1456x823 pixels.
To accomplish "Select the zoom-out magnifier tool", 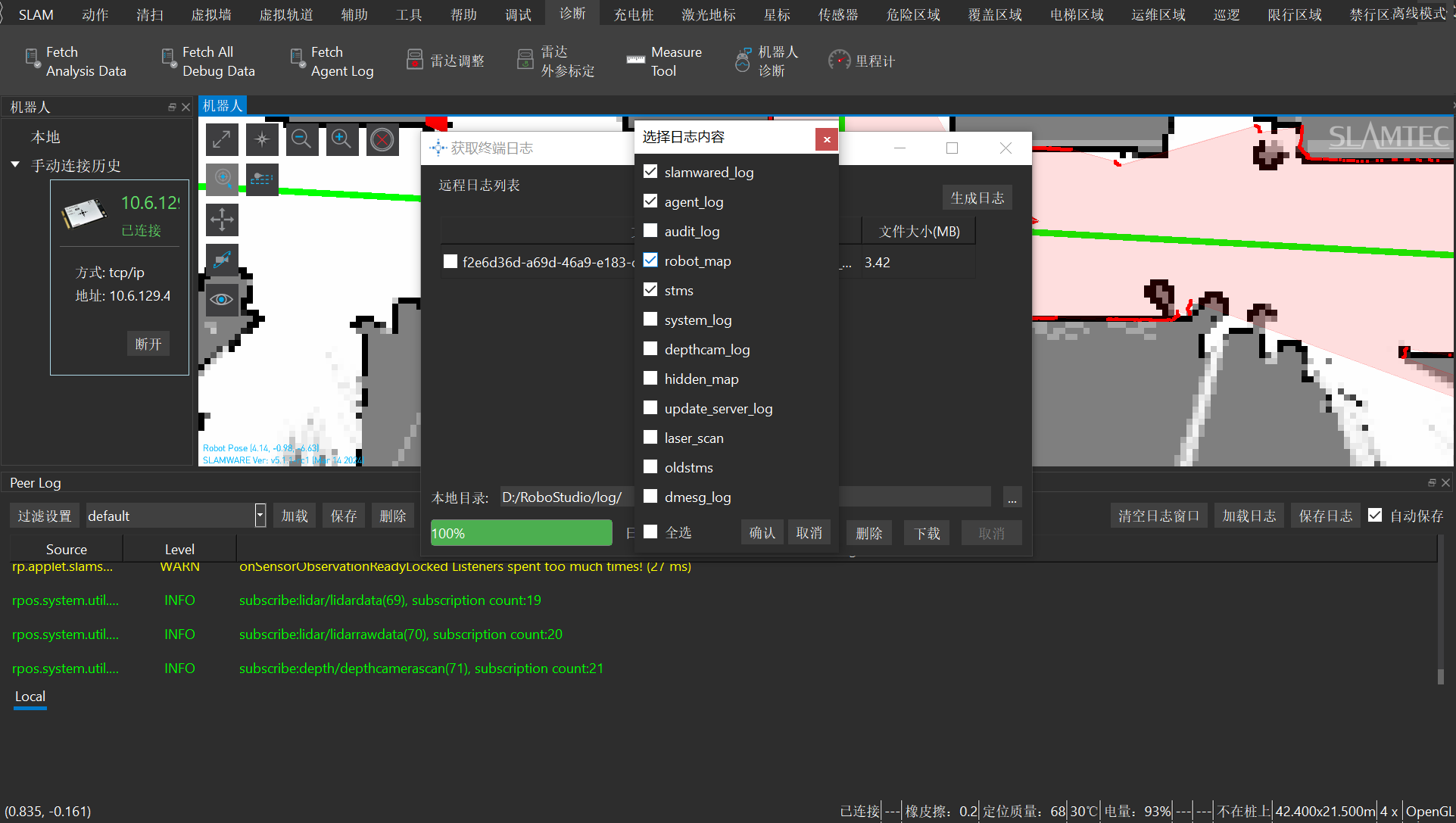I will 302,139.
